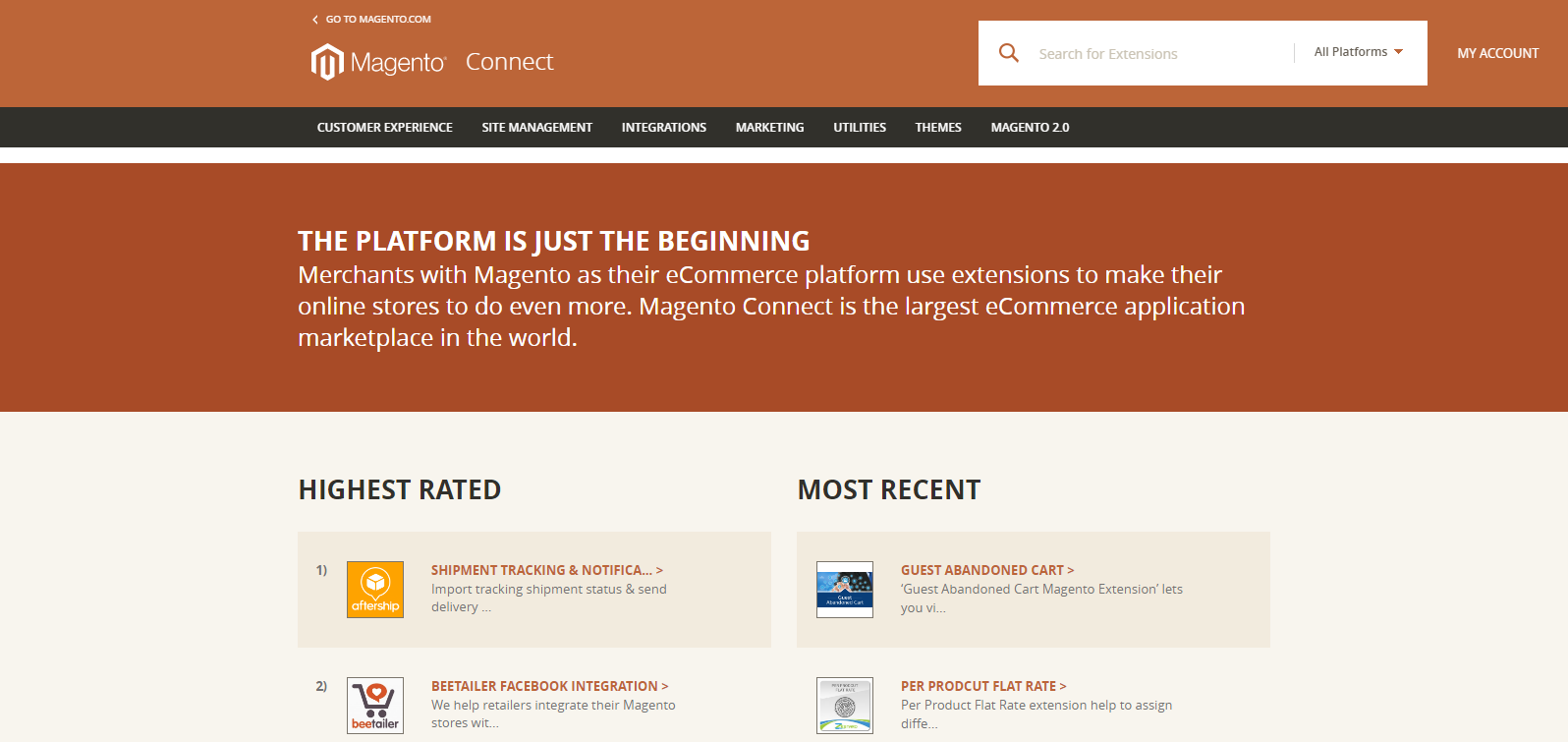Open the Per Prodcut Flat Rate title link
The image size is (1568, 742).
click(983, 686)
